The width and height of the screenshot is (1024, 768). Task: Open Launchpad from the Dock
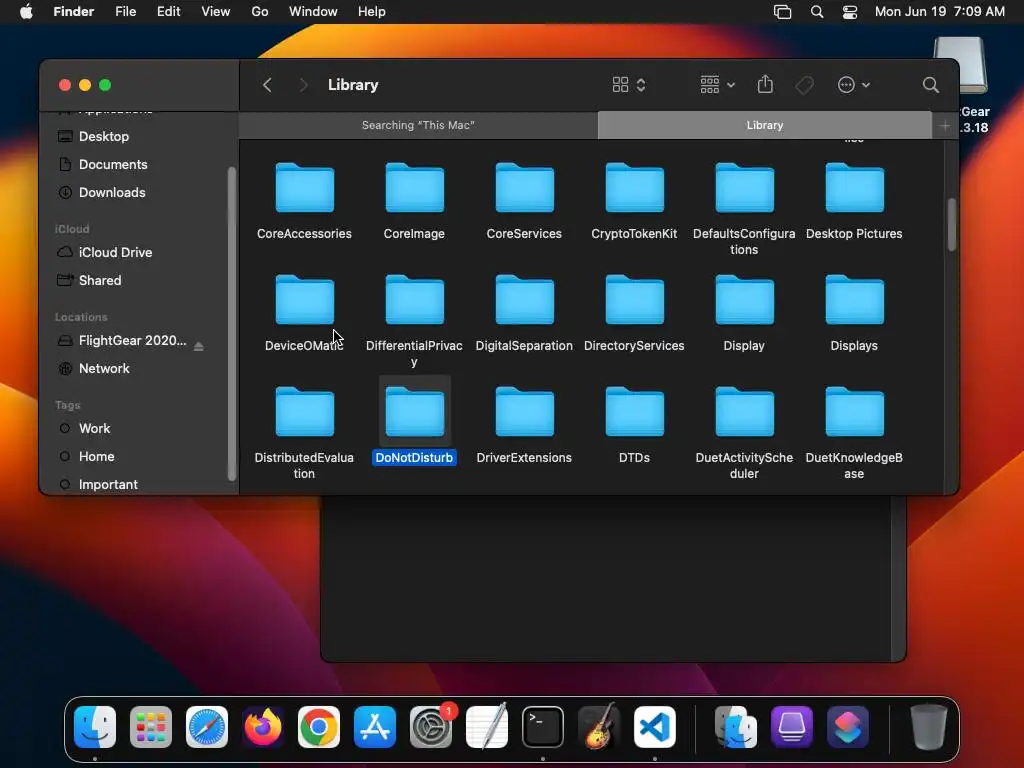(x=151, y=727)
